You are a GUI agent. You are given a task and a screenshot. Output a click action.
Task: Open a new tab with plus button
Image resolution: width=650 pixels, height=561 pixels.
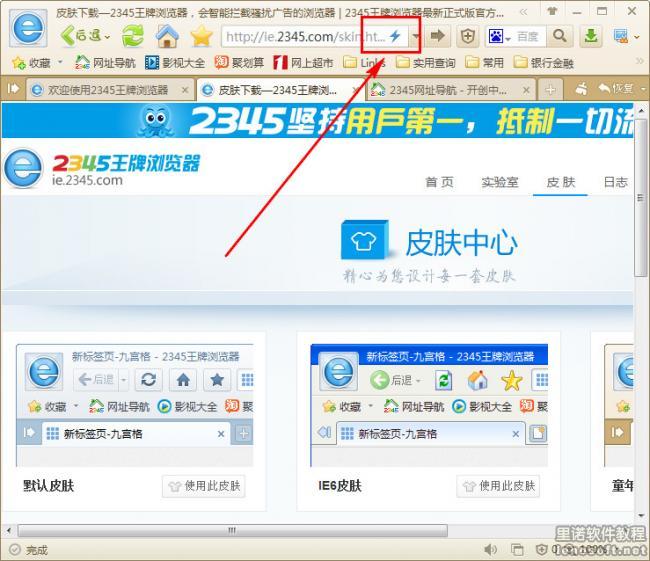[x=550, y=90]
